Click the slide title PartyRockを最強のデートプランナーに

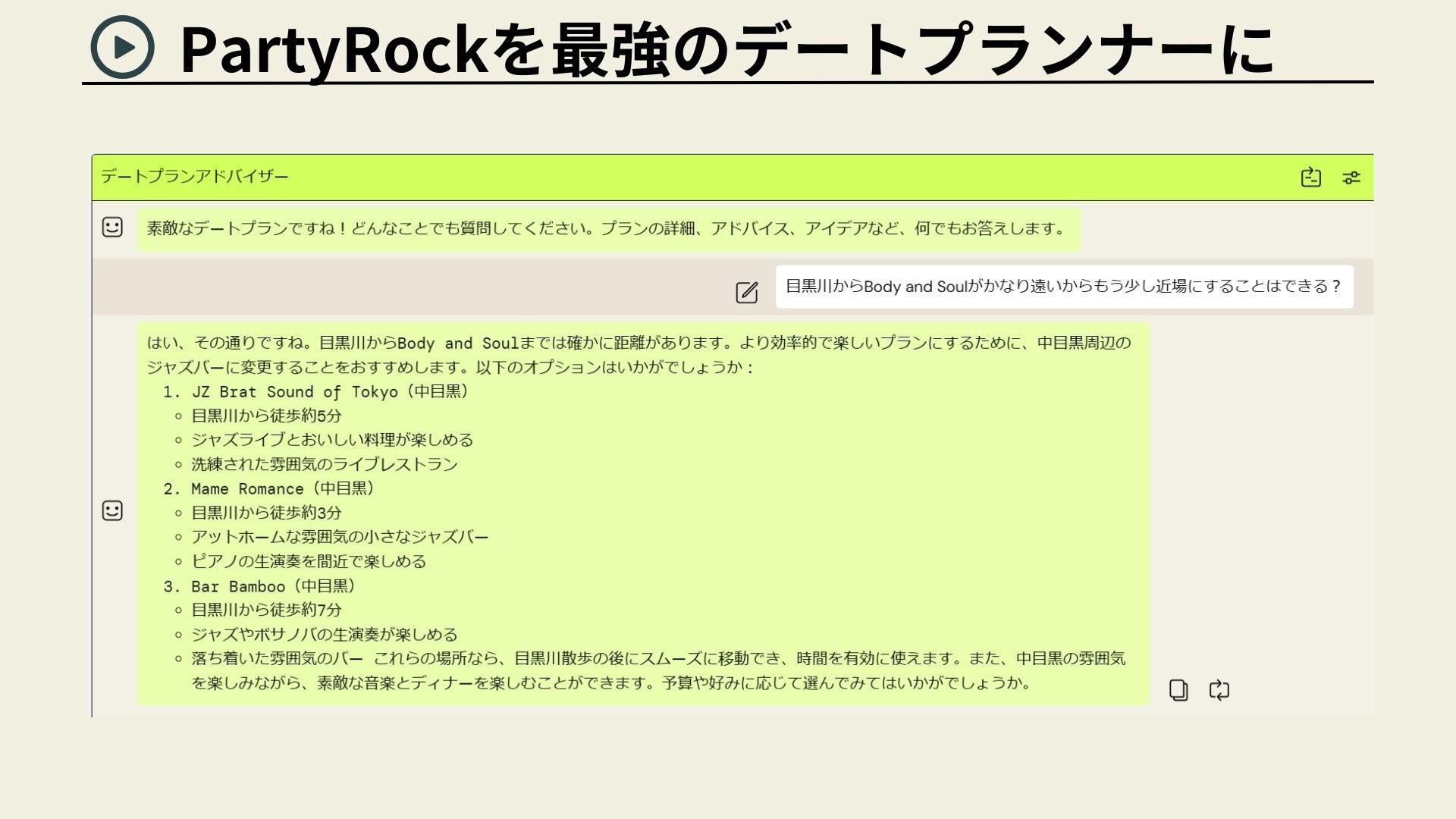(x=726, y=49)
